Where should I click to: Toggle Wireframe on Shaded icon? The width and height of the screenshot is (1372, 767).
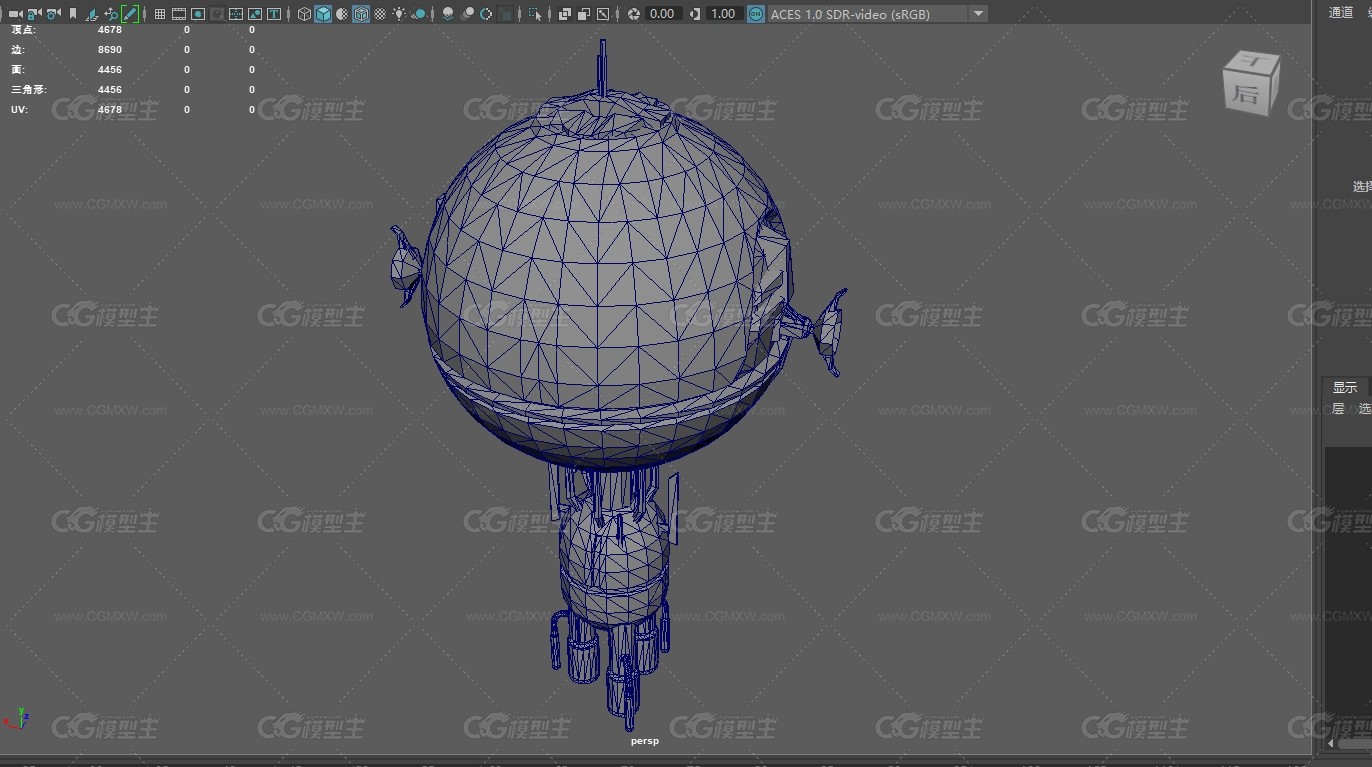pos(361,14)
